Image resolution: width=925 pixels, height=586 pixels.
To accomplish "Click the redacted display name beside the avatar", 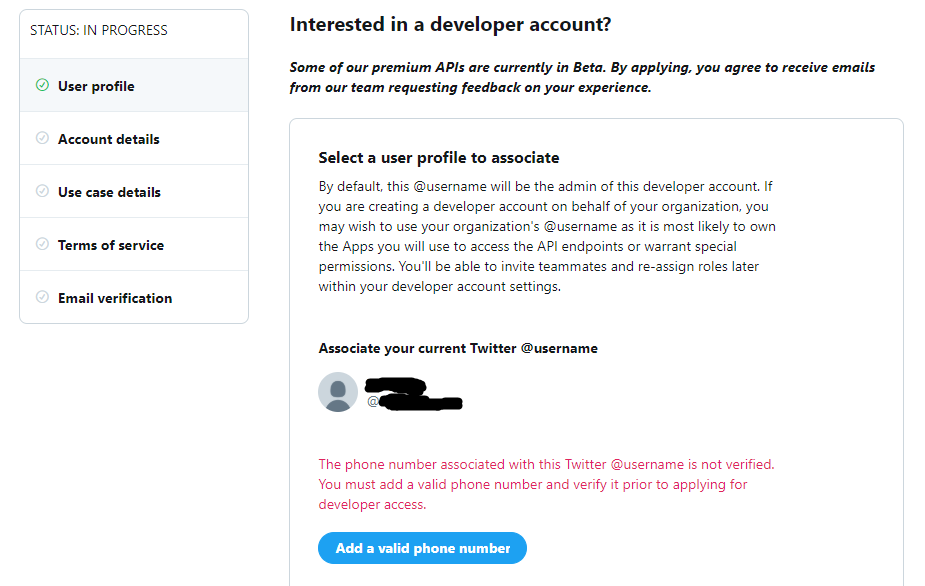I will point(395,385).
